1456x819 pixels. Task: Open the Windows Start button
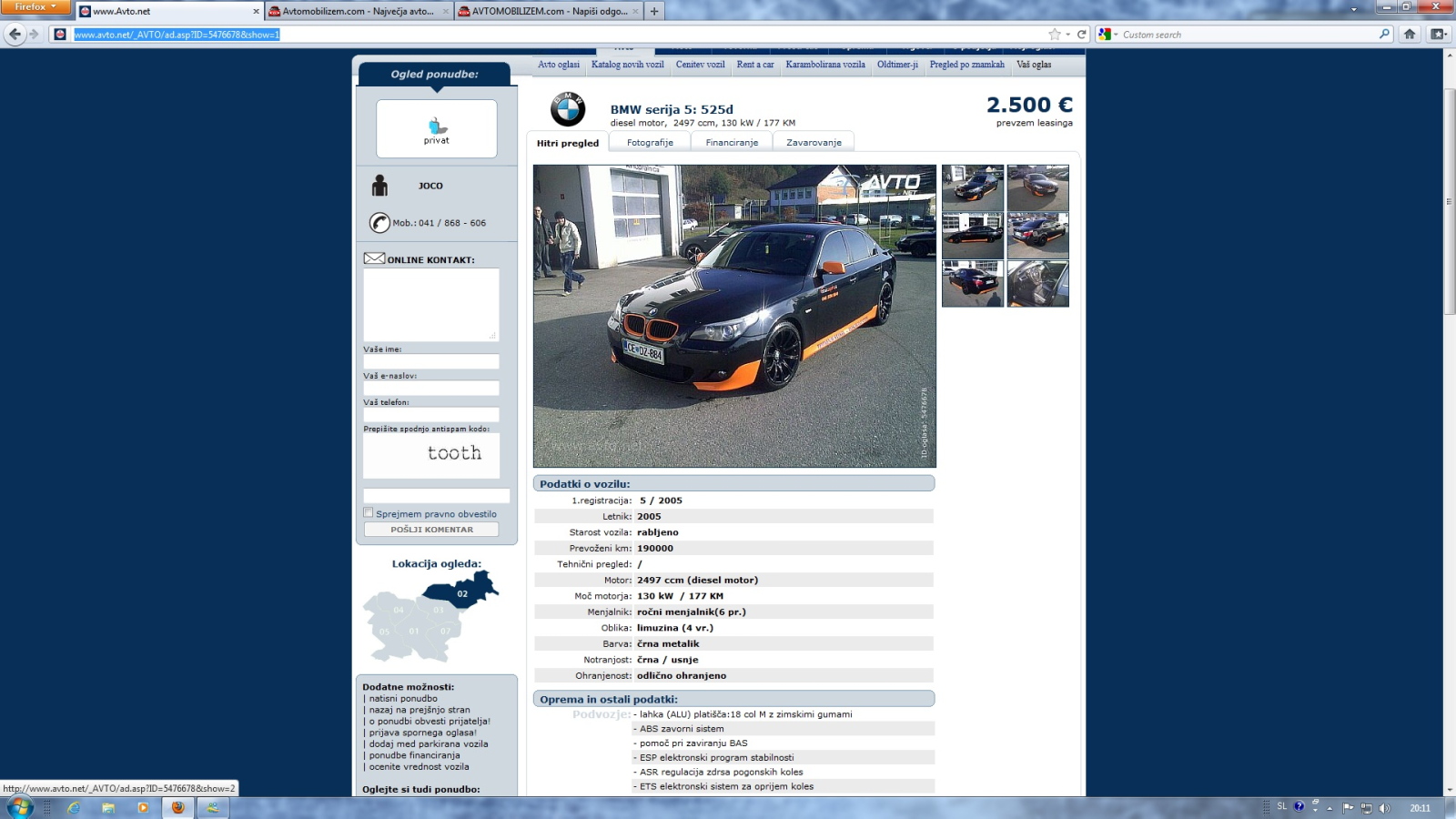click(x=19, y=807)
